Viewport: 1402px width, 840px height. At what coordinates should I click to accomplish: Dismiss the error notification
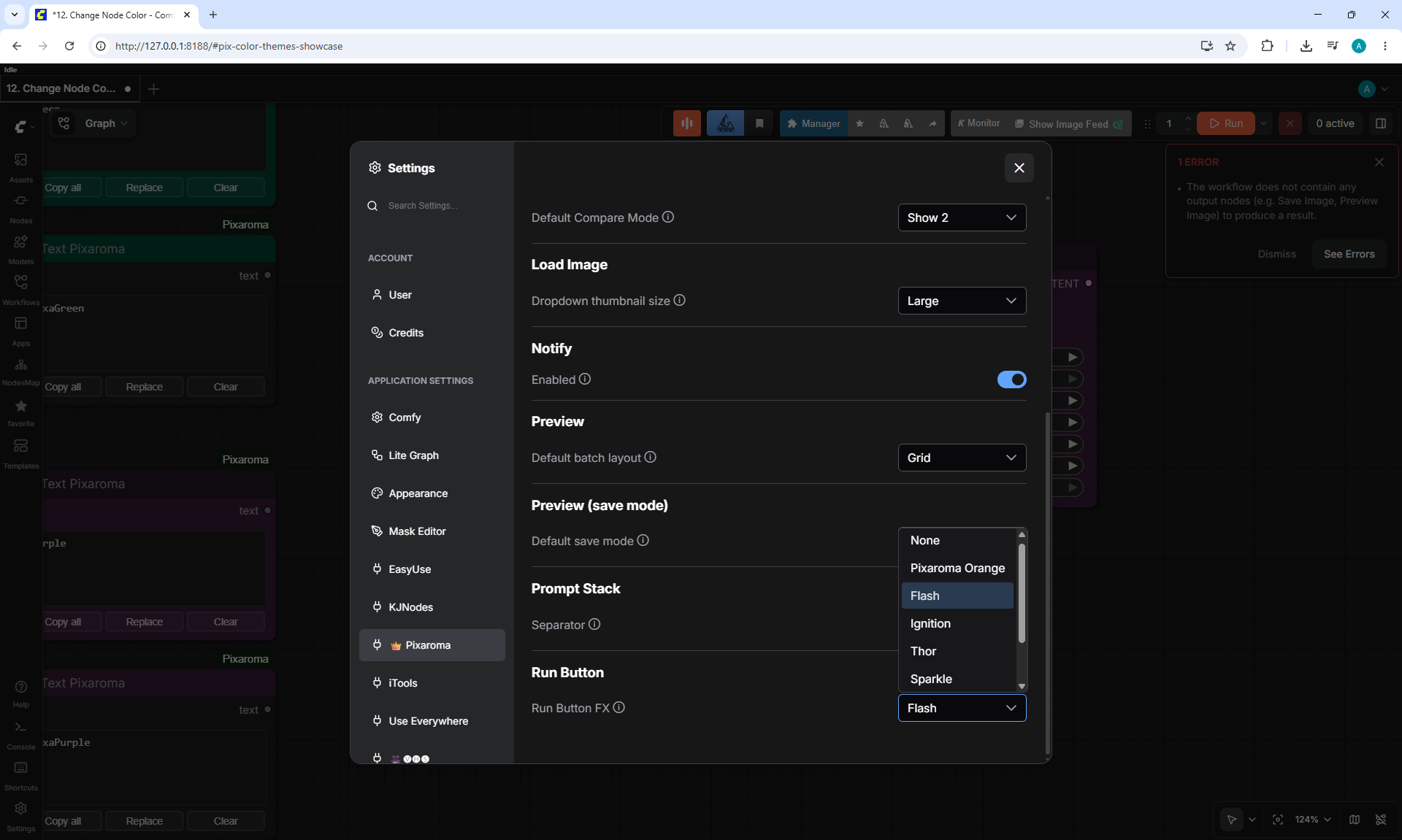tap(1276, 254)
